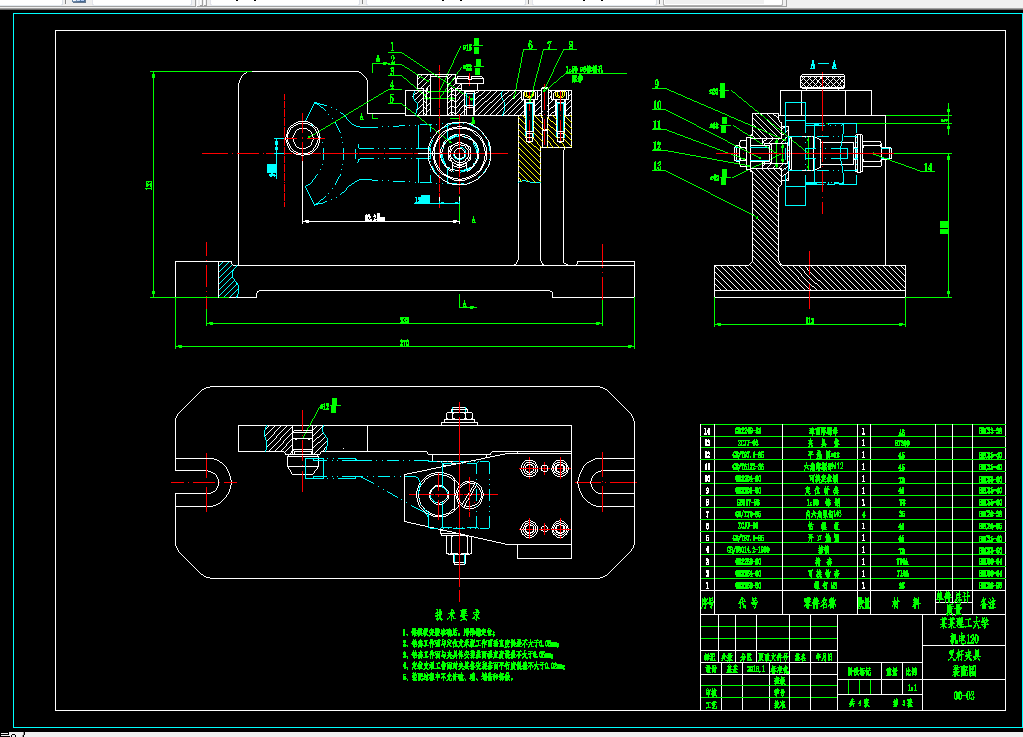Viewport: 1023px width, 737px height.
Task: Select part balloon number 14 beside the bolt
Action: (x=928, y=168)
